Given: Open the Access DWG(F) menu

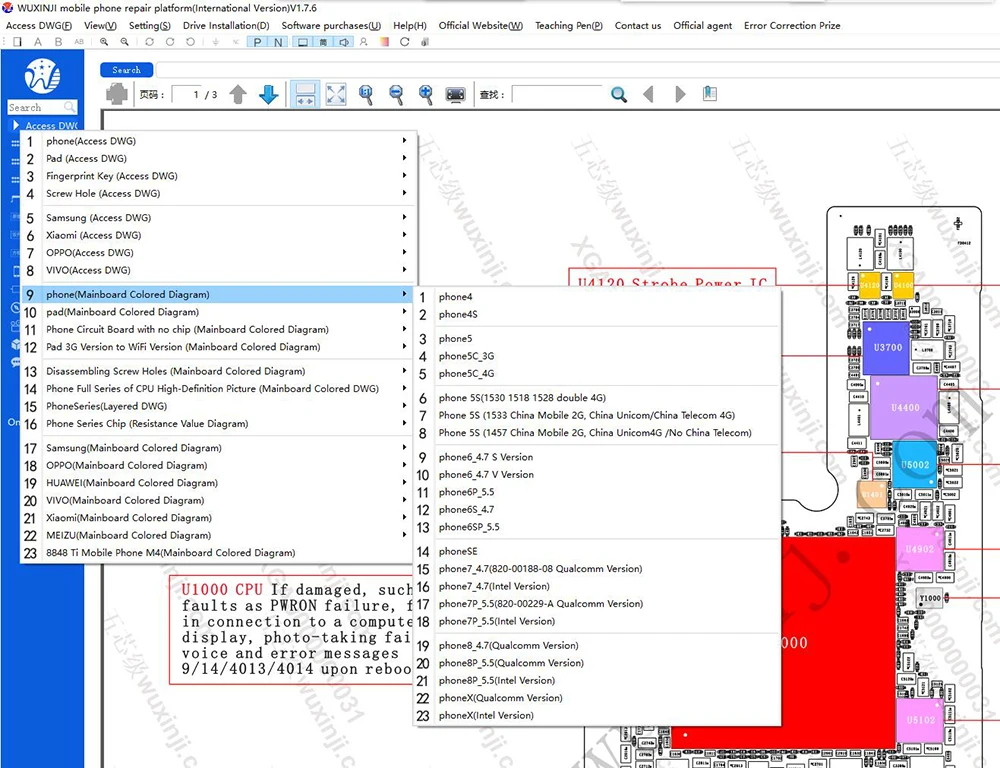Looking at the screenshot, I should (38, 26).
